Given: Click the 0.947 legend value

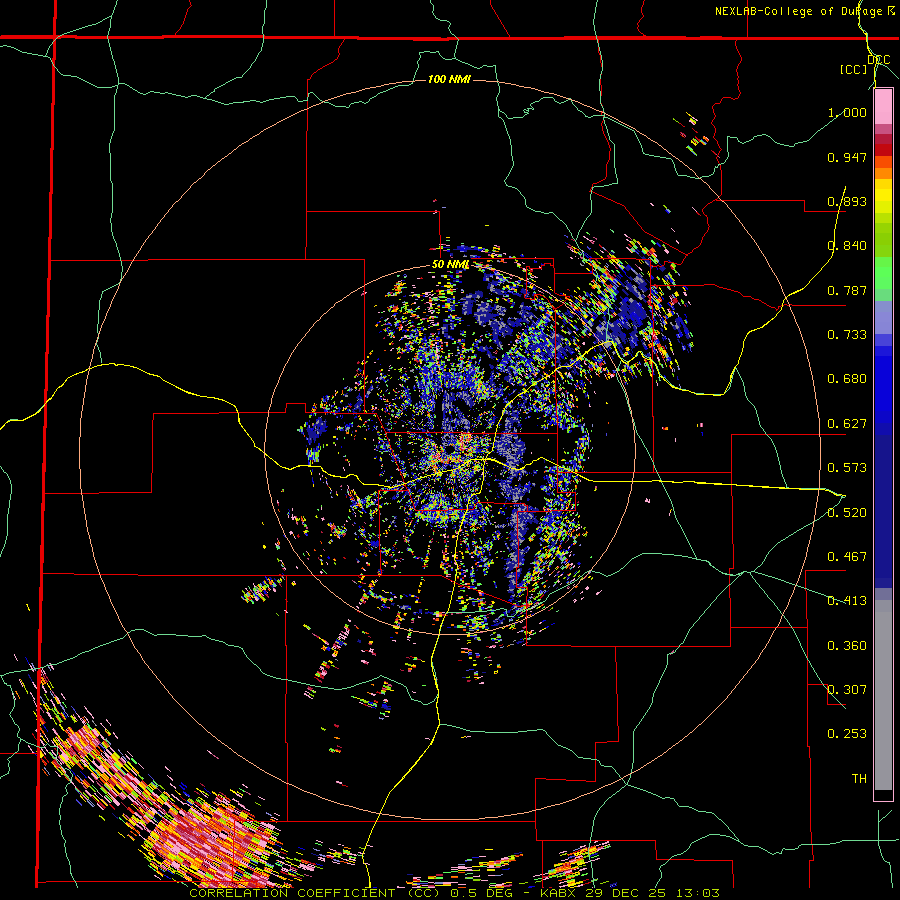Looking at the screenshot, I should point(847,157).
